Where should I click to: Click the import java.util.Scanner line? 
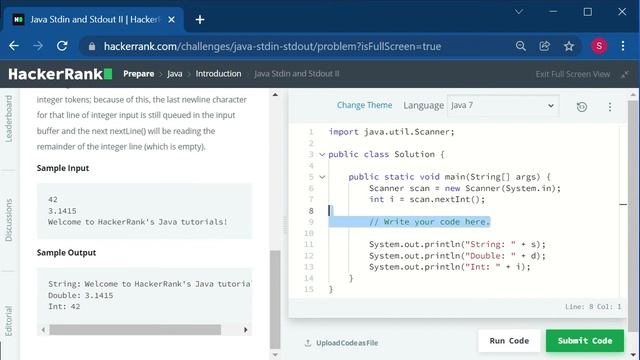tap(391, 132)
